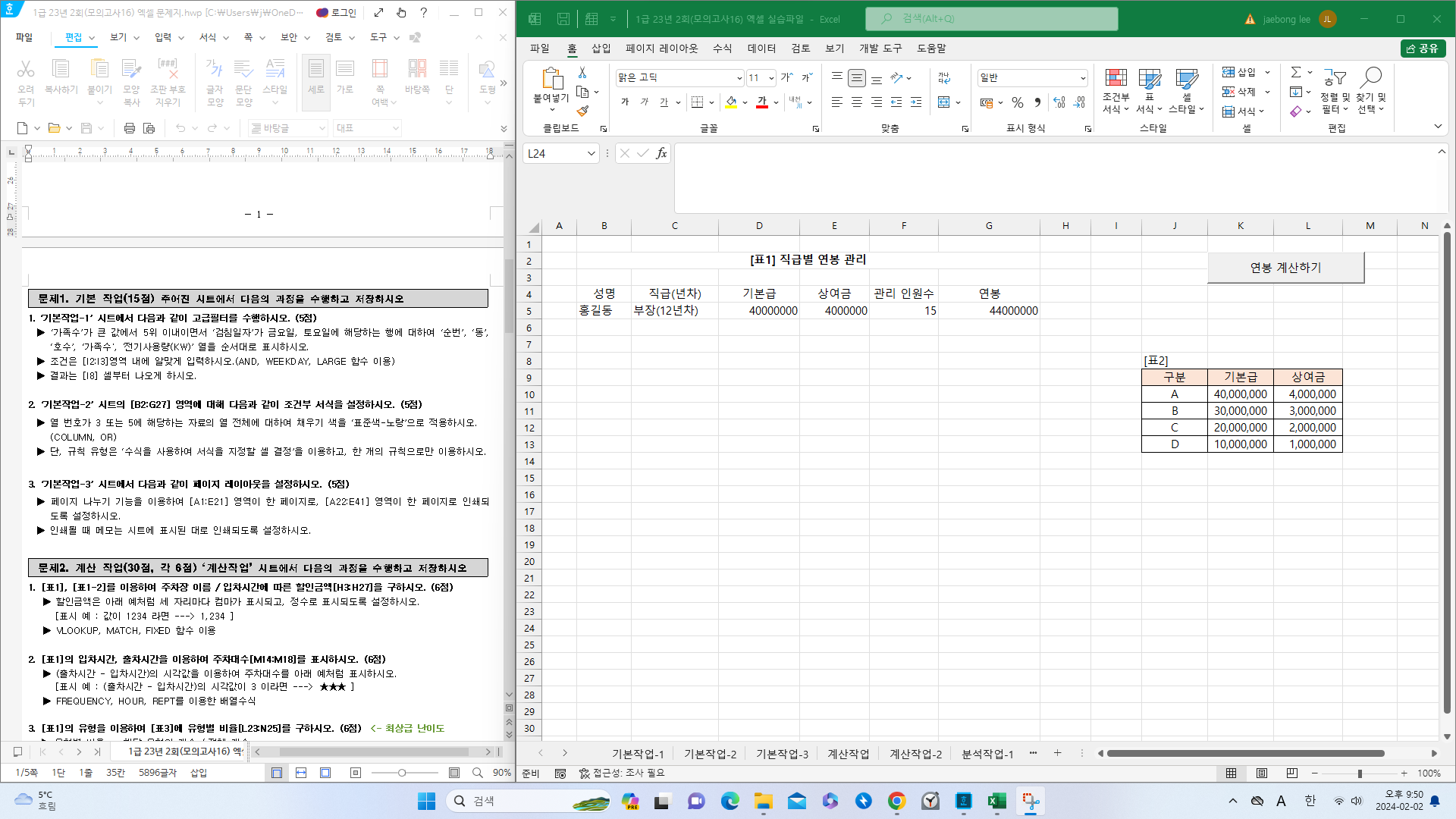Open the 수식 ribbon tab in Excel
This screenshot has width=1456, height=819.
click(x=722, y=49)
